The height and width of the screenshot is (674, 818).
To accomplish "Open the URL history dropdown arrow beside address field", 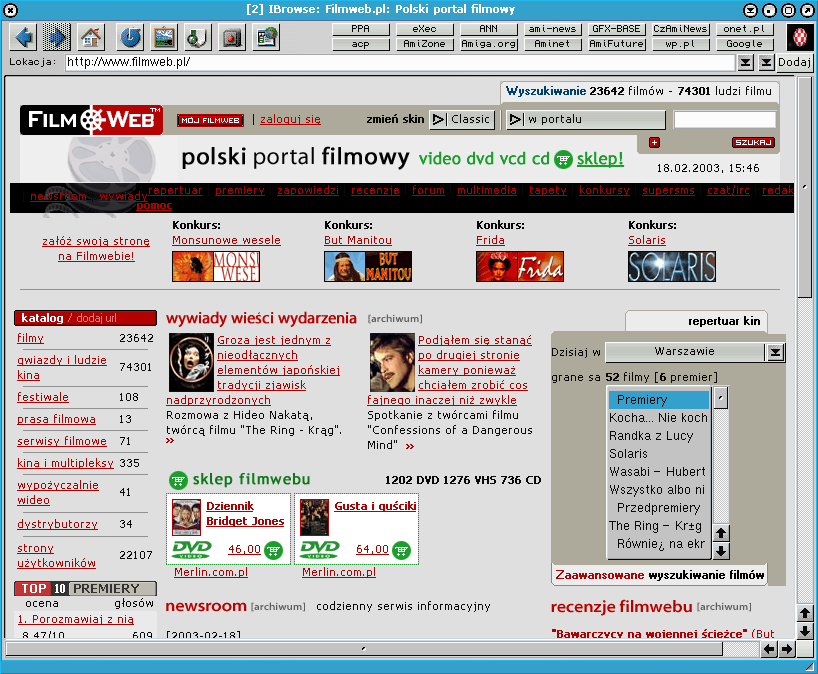I will 745,63.
